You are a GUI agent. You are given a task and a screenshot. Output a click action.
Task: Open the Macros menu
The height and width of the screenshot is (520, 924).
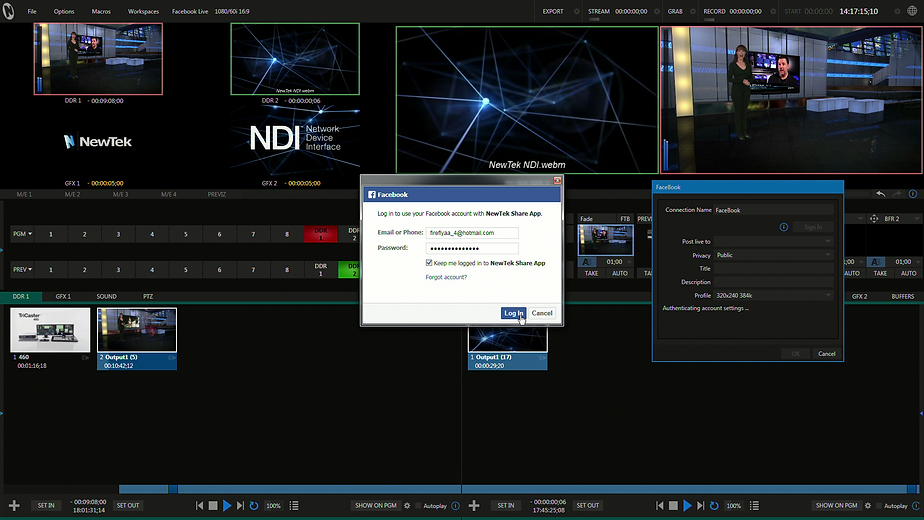point(101,11)
